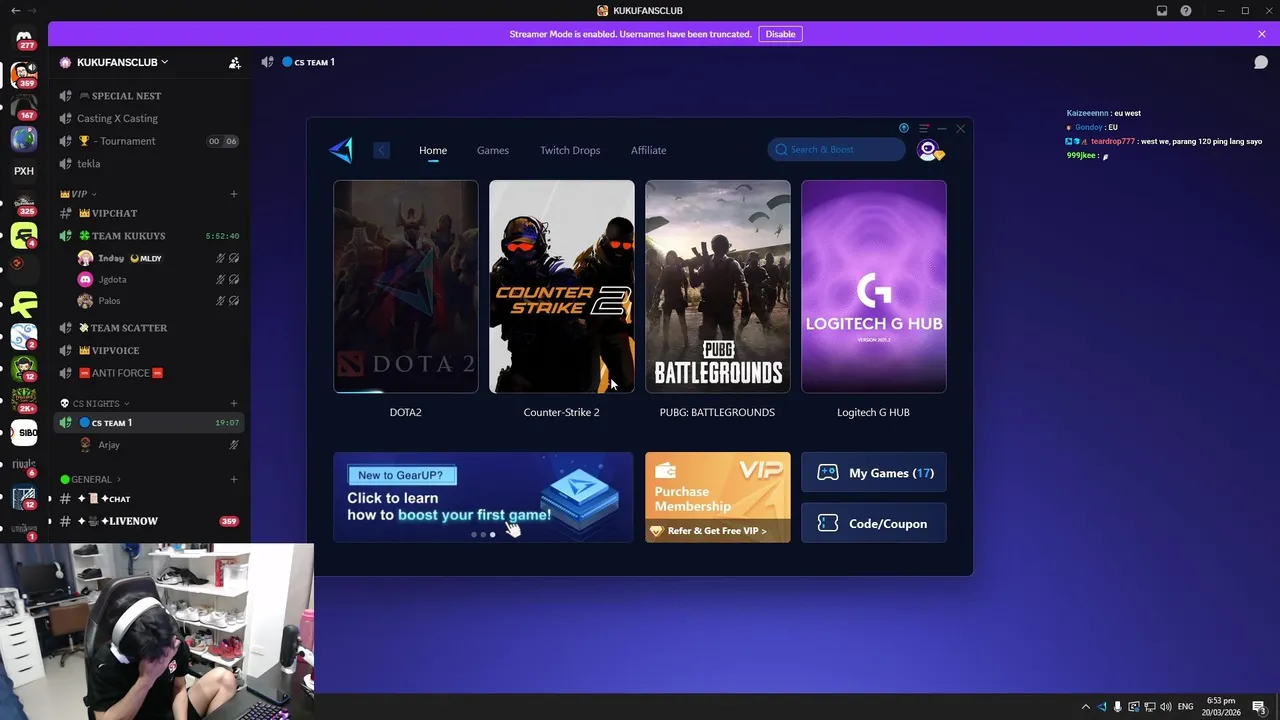Join the Casting X Casting channel
This screenshot has width=1280, height=720.
(149, 118)
